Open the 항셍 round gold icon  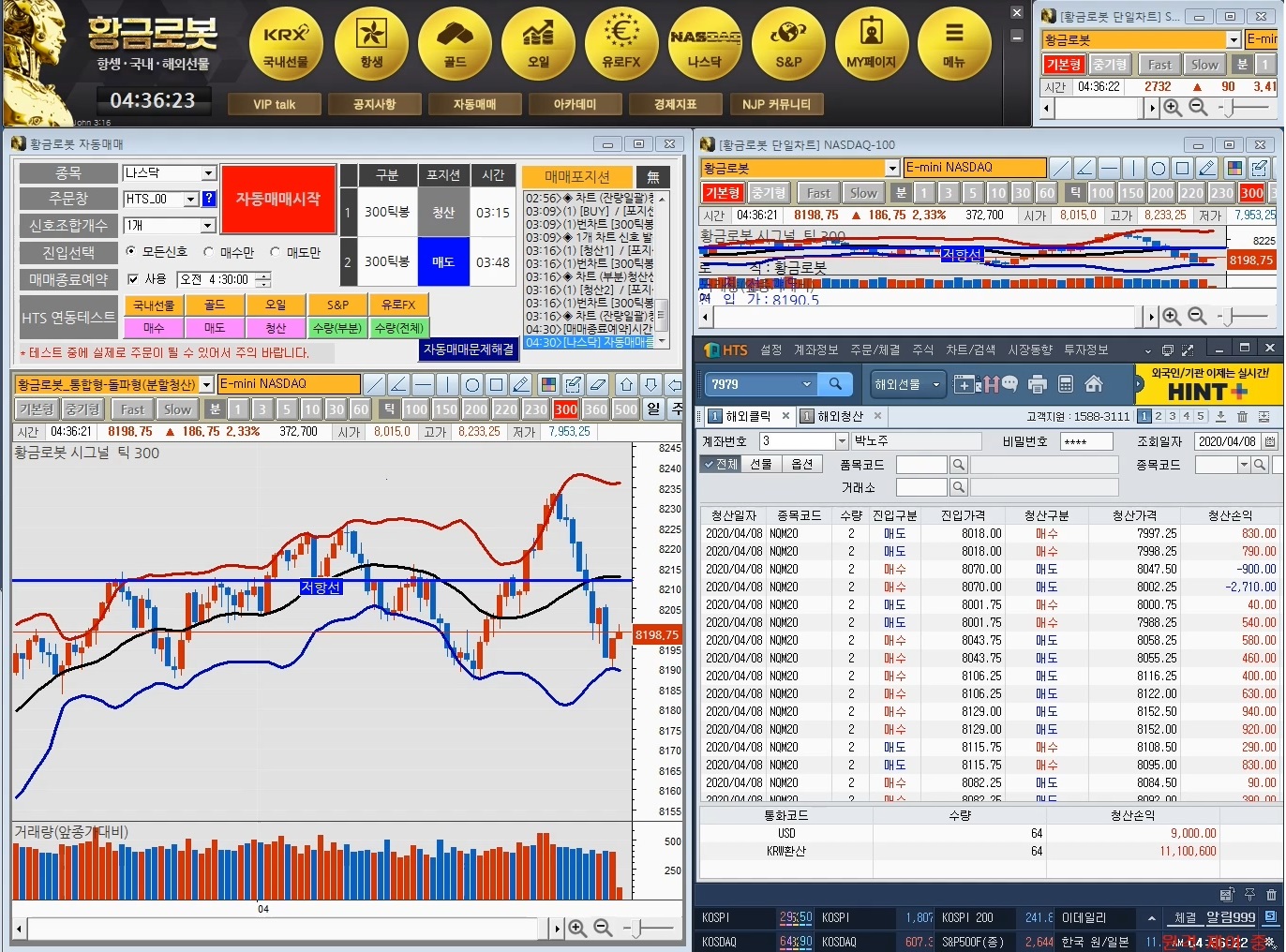tap(371, 43)
